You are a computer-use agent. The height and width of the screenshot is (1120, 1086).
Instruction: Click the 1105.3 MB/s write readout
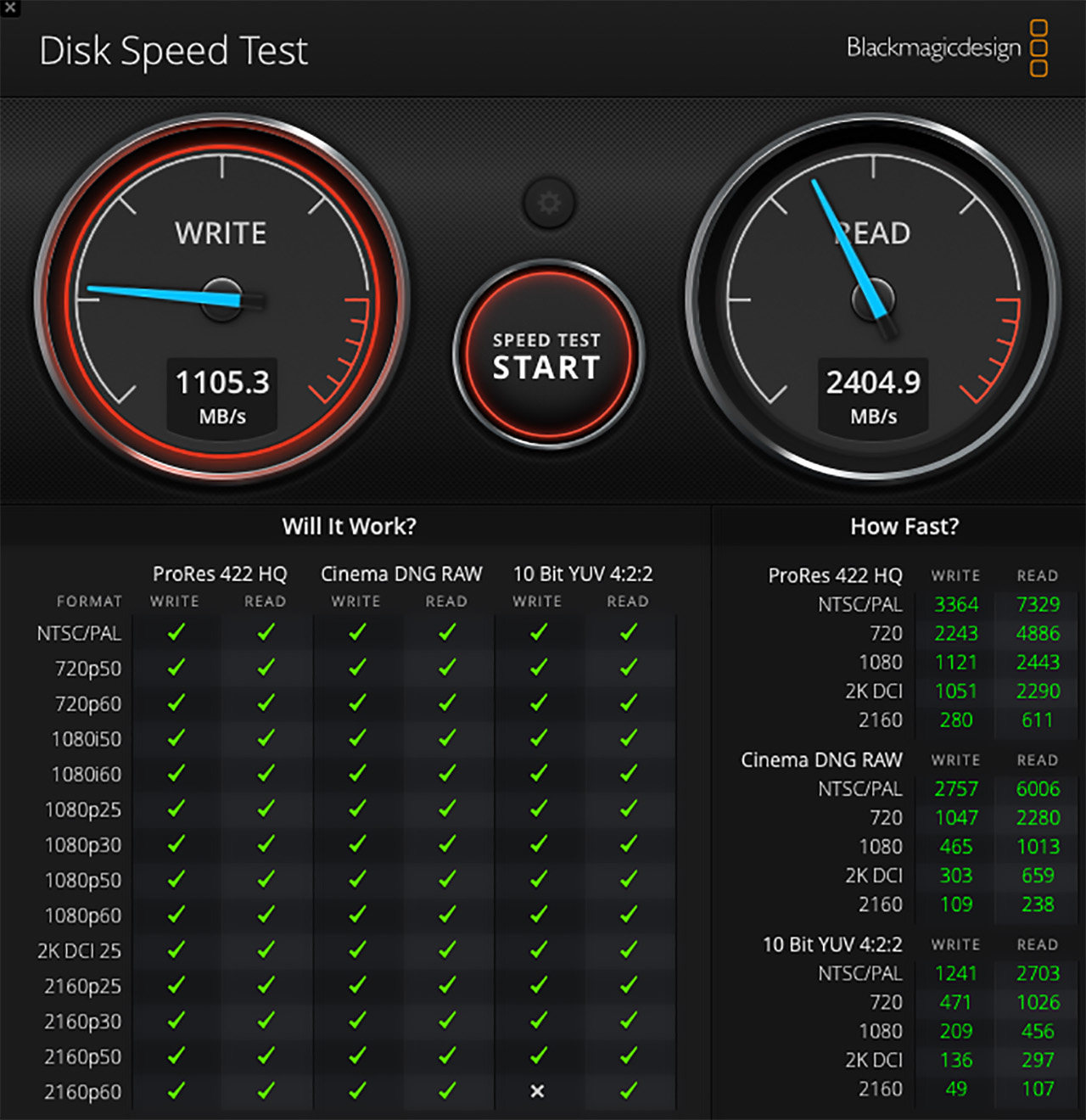tap(222, 395)
